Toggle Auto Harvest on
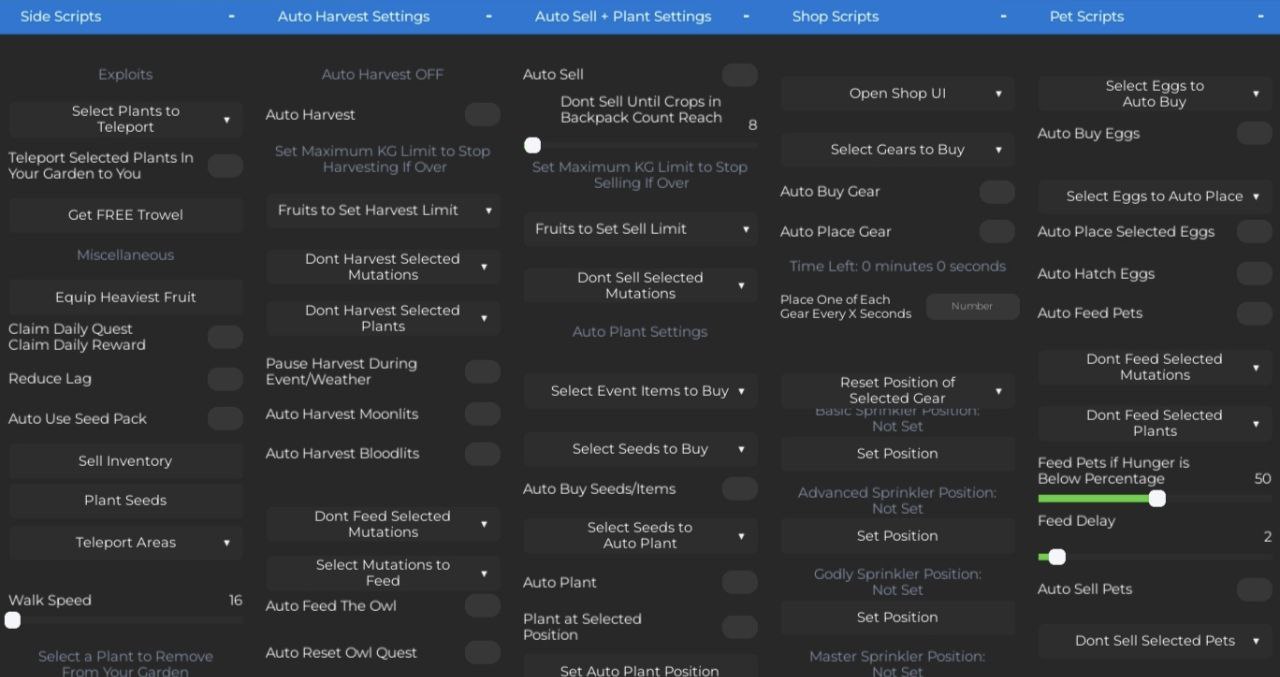Screen dimensions: 1280x677 coord(482,115)
